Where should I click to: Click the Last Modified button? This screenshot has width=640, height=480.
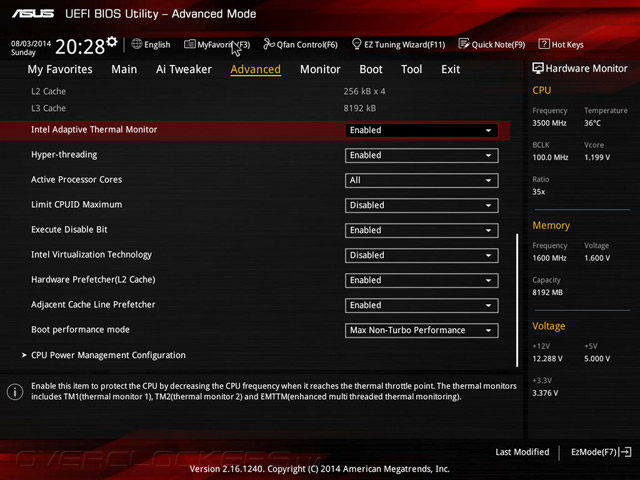click(522, 452)
